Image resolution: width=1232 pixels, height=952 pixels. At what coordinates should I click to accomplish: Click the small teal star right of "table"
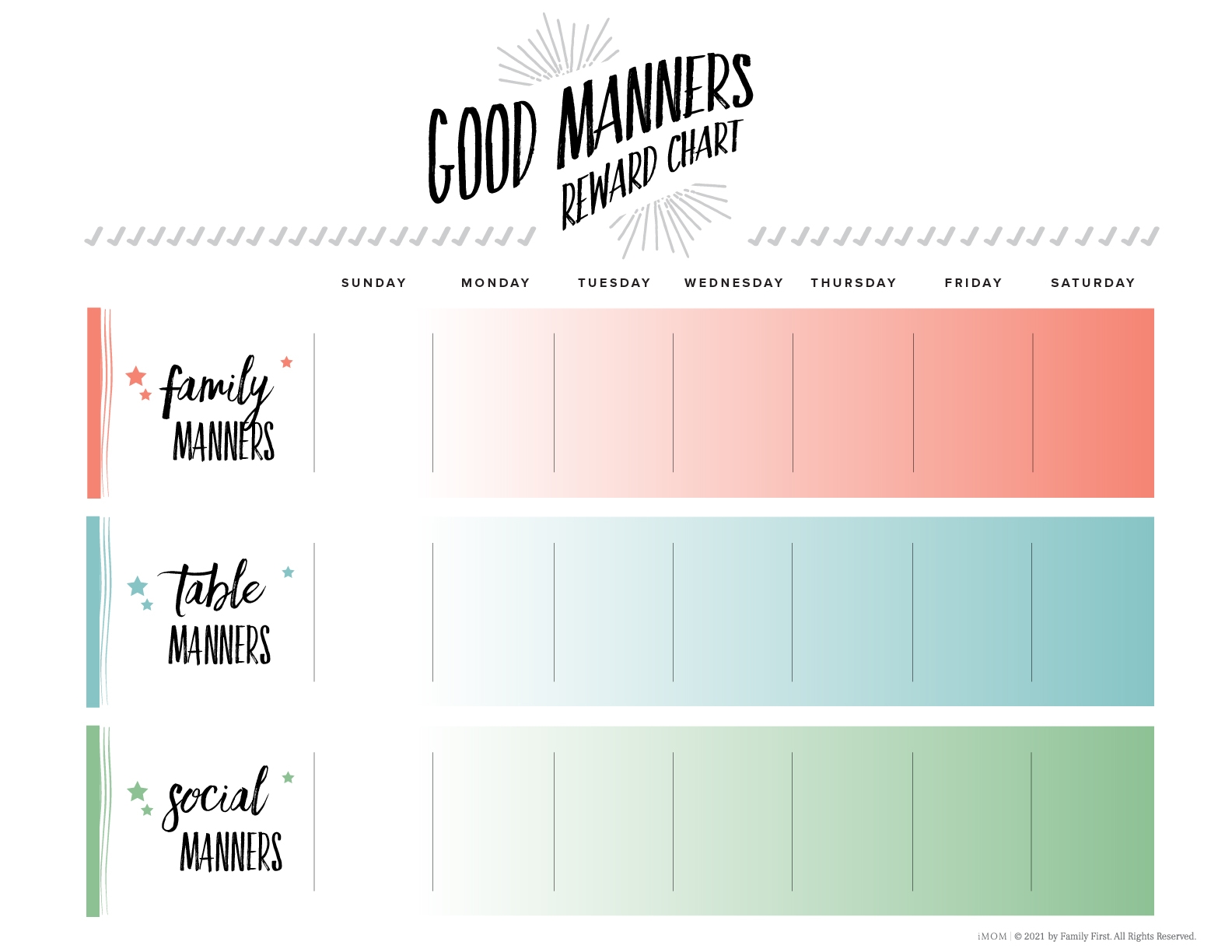point(288,572)
